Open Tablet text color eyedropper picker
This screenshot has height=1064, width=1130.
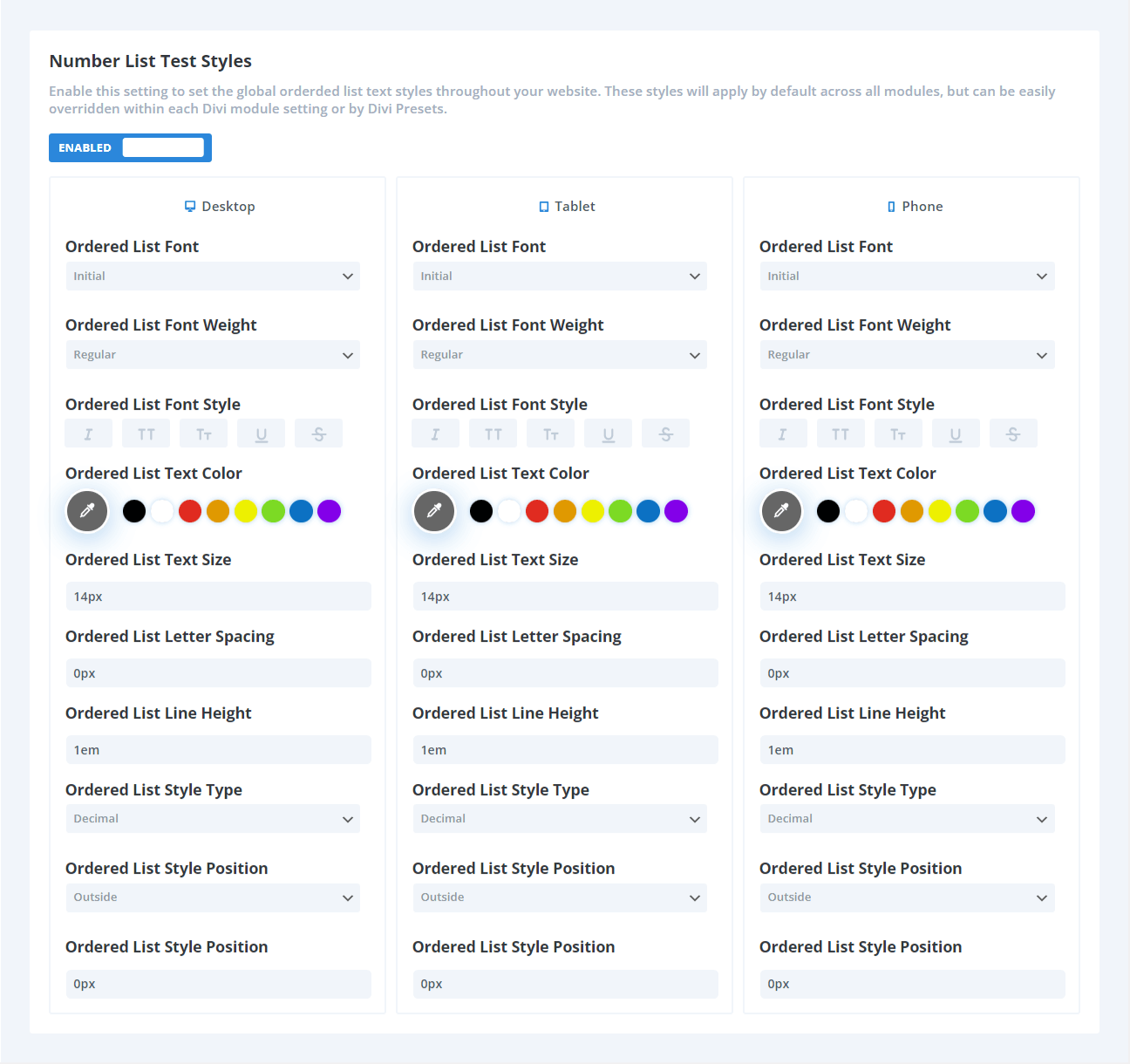tap(434, 511)
